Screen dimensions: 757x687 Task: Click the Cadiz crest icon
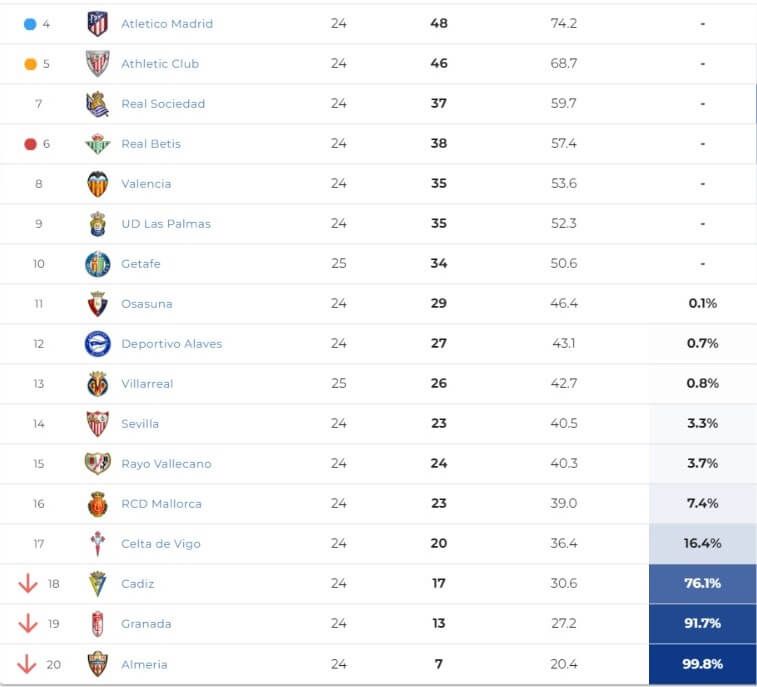(97, 584)
